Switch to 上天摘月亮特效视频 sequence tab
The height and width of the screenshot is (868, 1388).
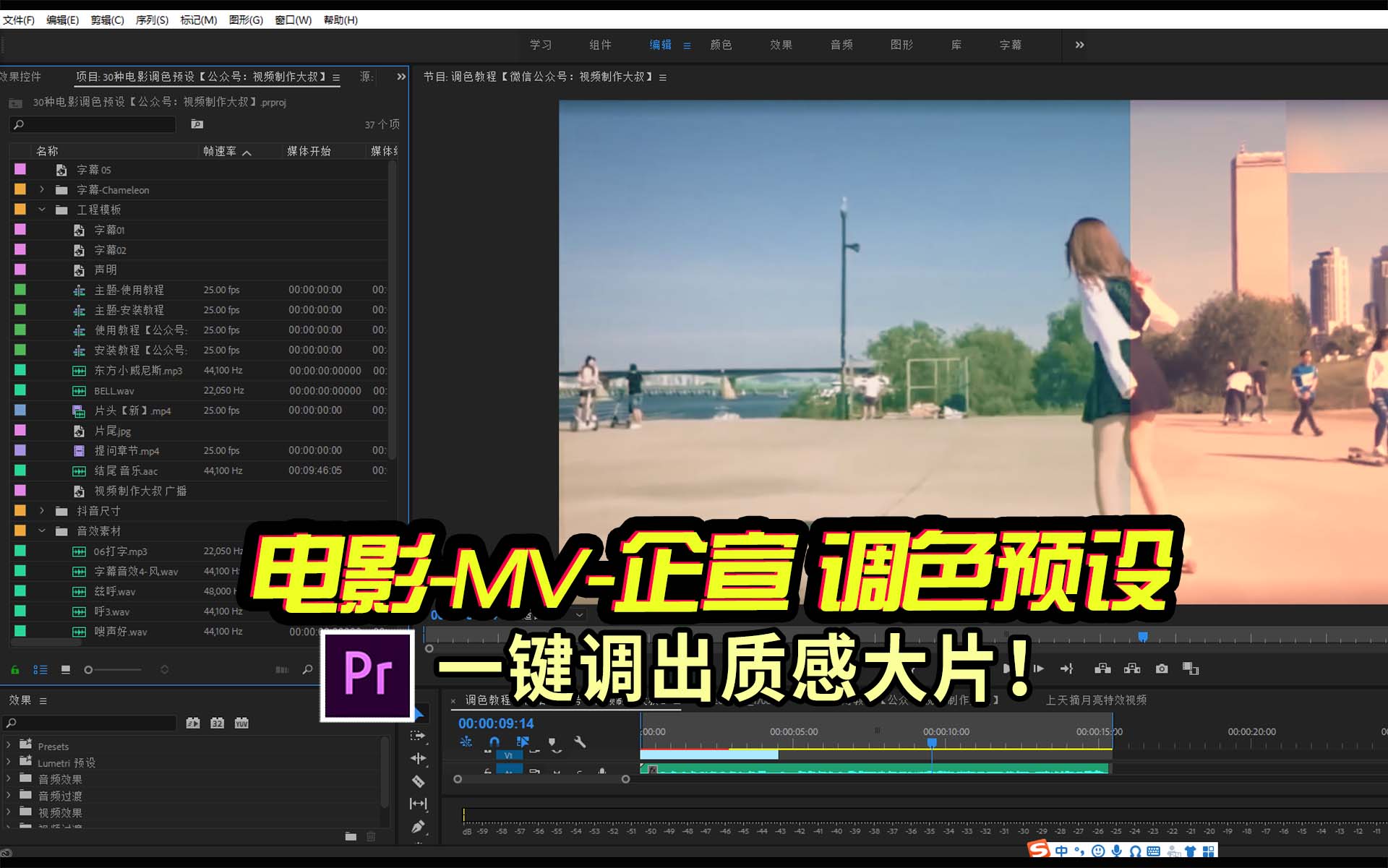coord(1096,700)
